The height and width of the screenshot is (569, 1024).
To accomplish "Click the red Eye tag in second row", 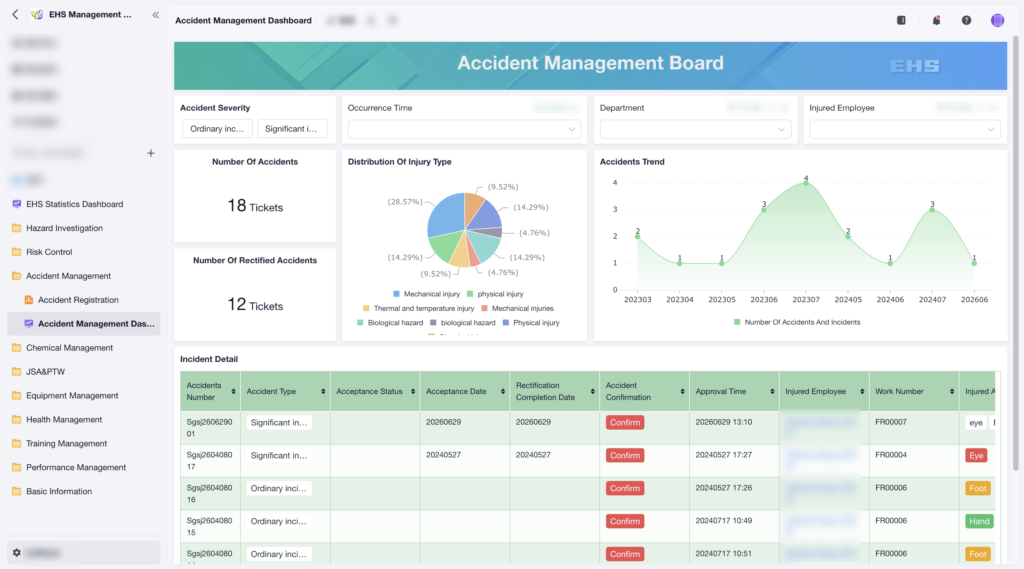I will coord(976,455).
